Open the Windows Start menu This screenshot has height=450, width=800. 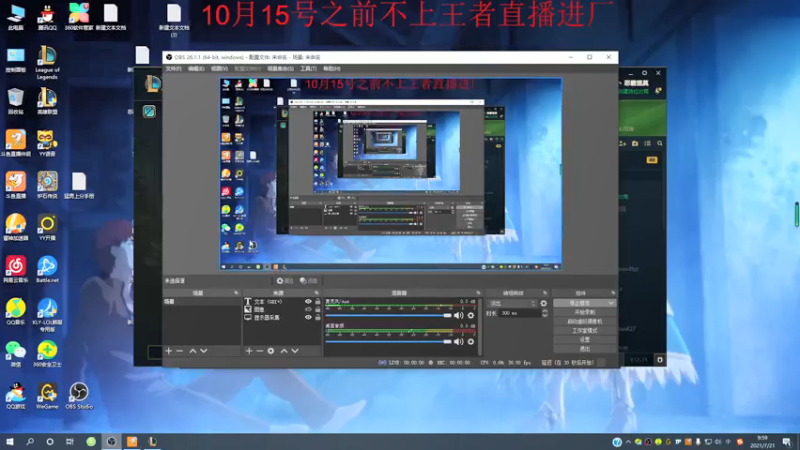[10, 442]
